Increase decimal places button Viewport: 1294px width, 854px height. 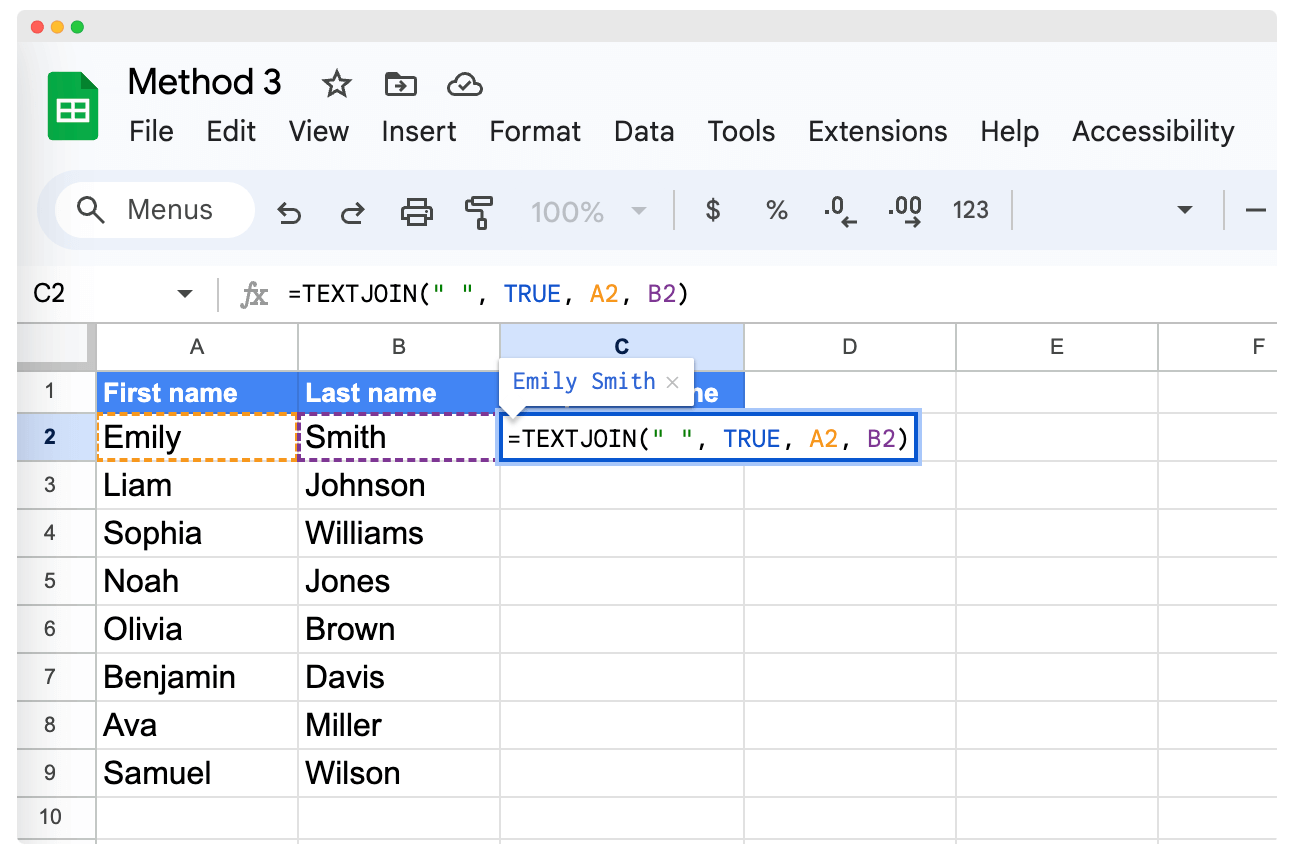905,211
